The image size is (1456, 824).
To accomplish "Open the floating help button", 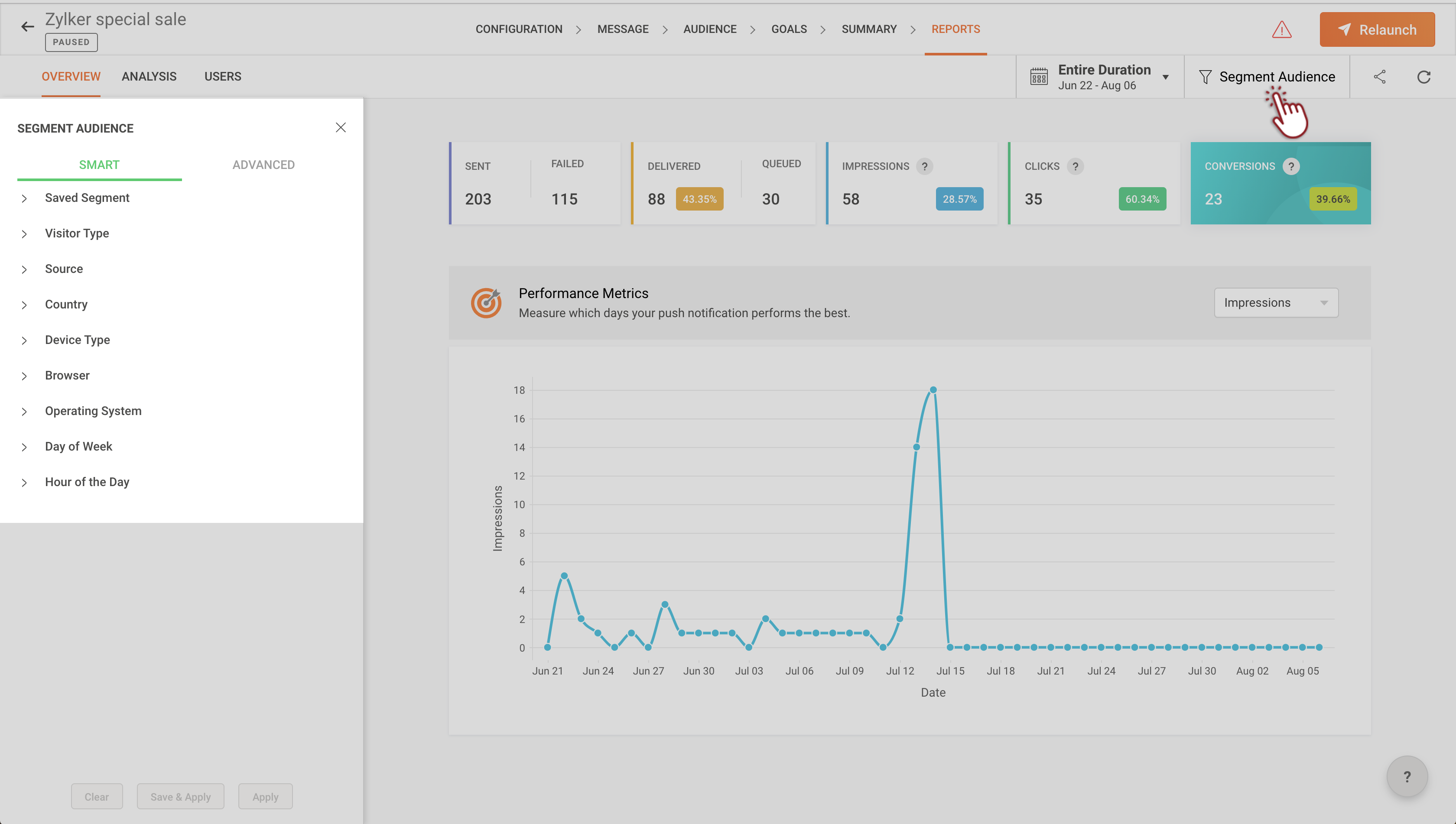I will click(1407, 776).
